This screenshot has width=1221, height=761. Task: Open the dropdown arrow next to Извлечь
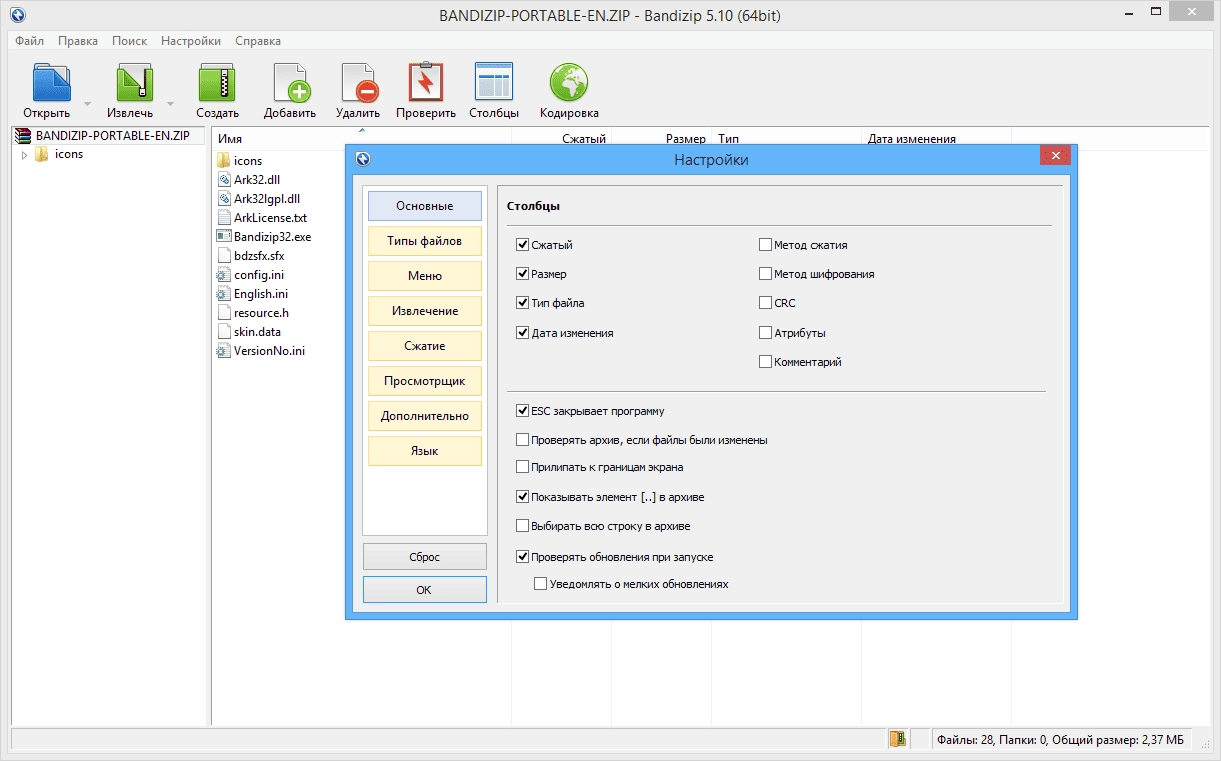pos(170,102)
